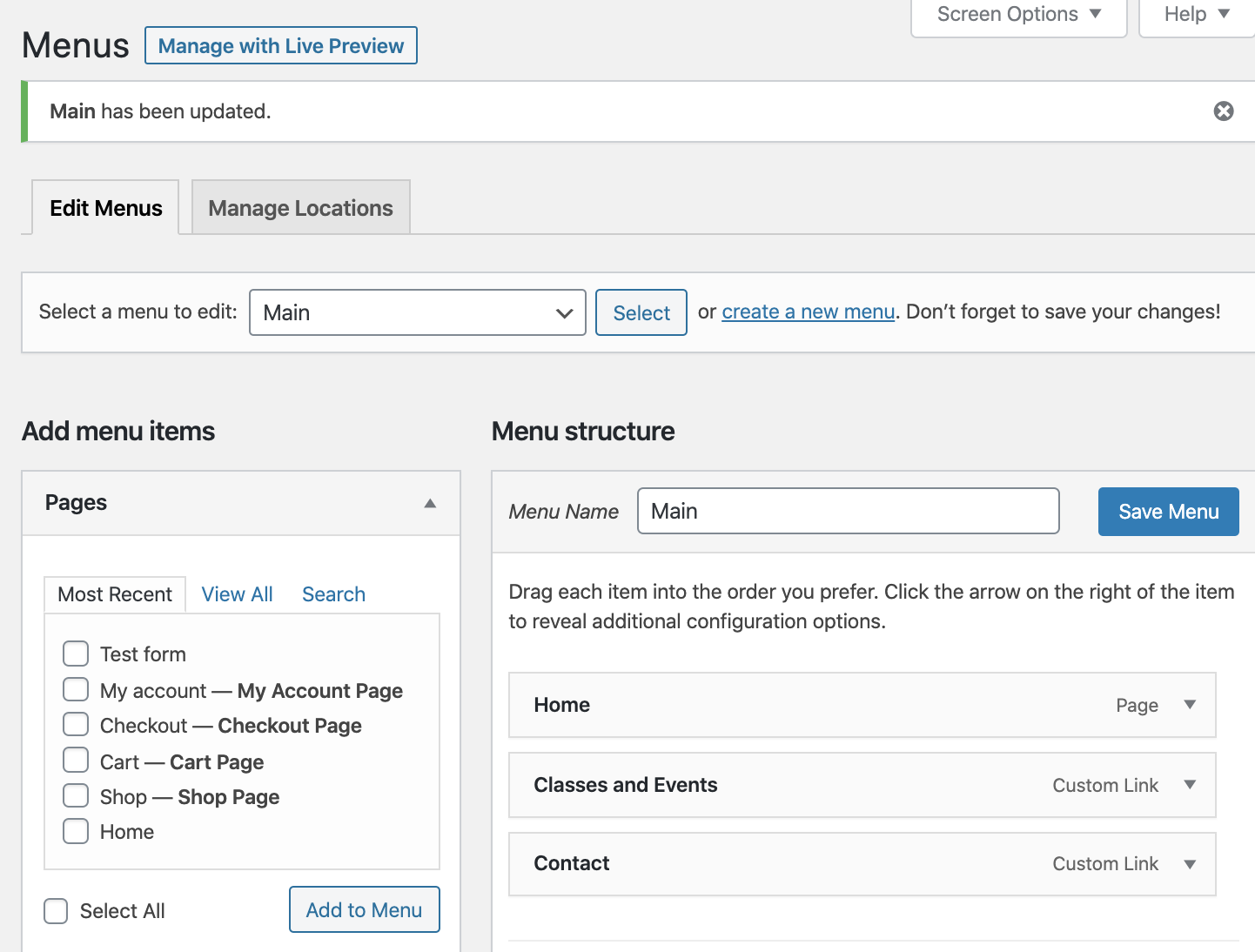This screenshot has width=1255, height=952.
Task: Check the Test form page checkbox
Action: pos(76,654)
